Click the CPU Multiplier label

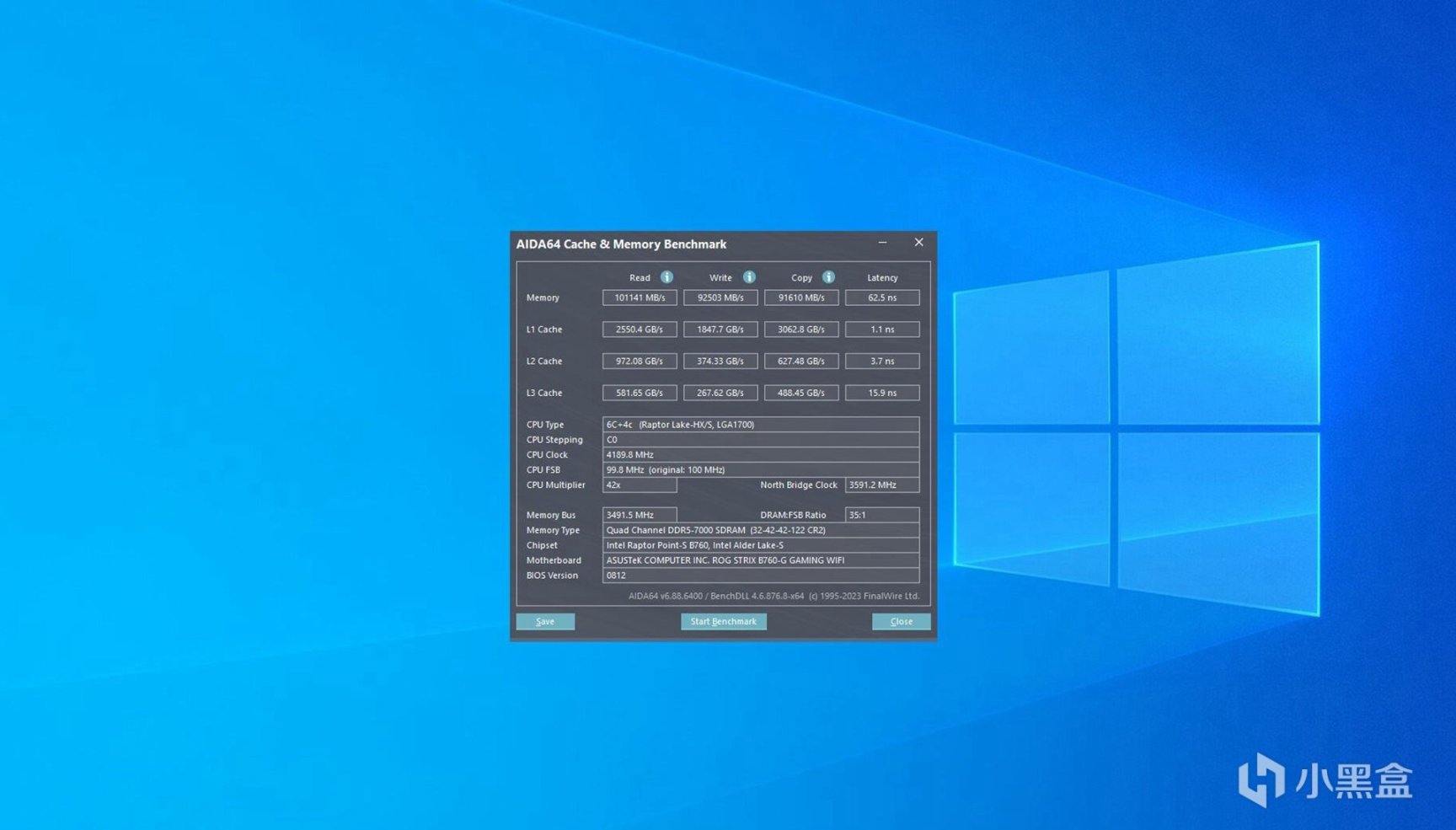pos(555,485)
